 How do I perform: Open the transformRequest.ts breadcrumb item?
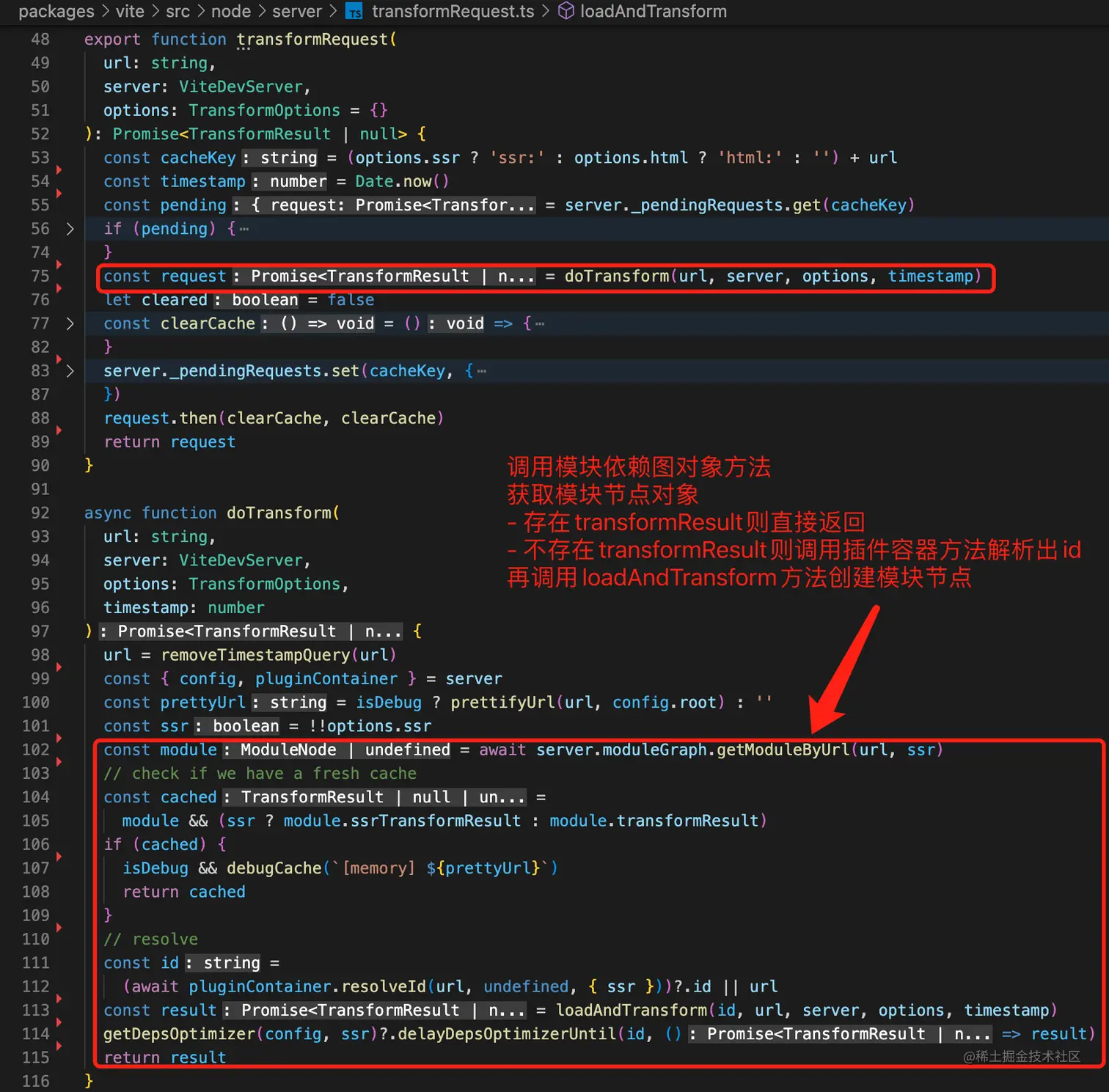pos(453,11)
